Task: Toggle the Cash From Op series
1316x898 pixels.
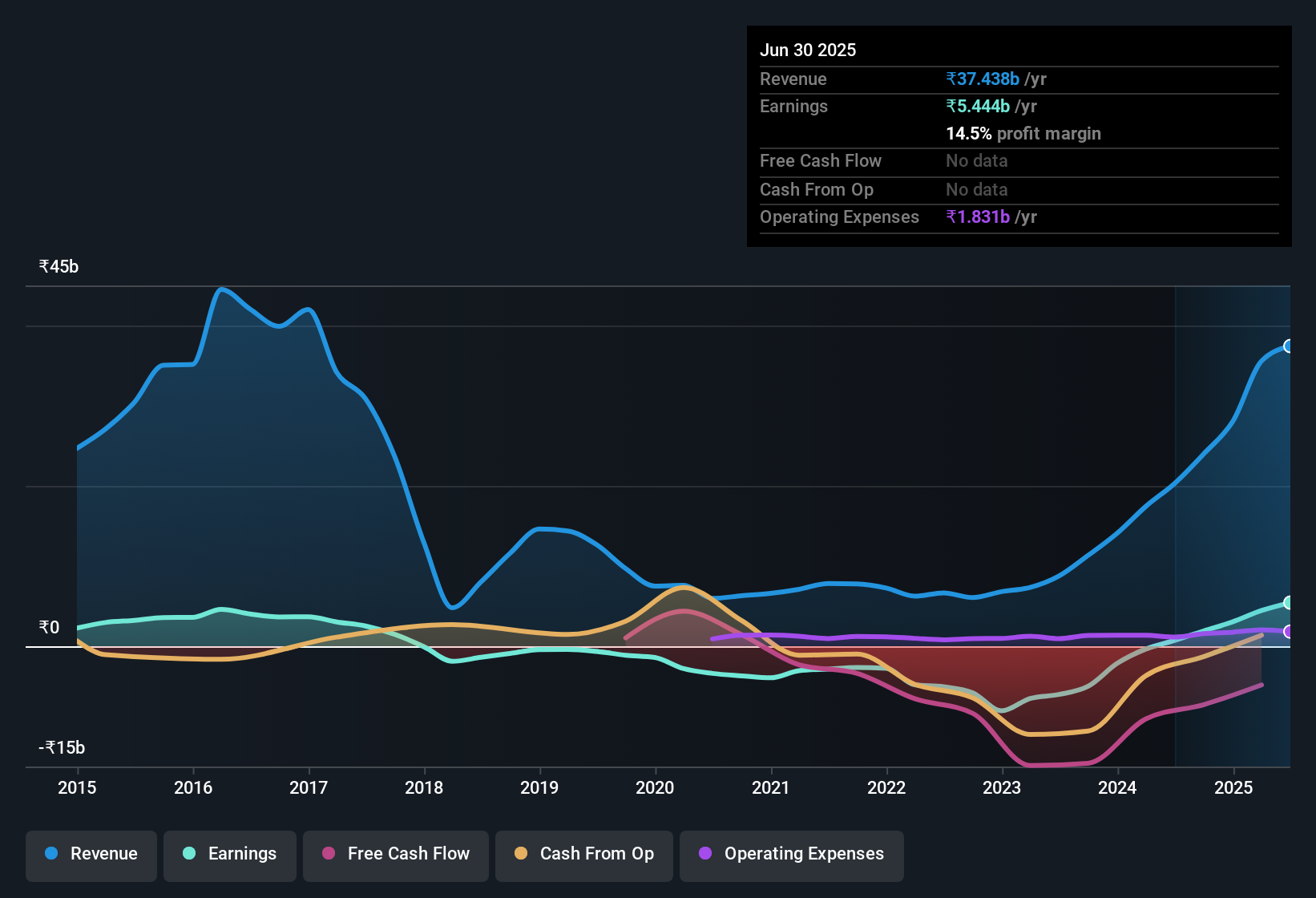Action: coord(583,854)
